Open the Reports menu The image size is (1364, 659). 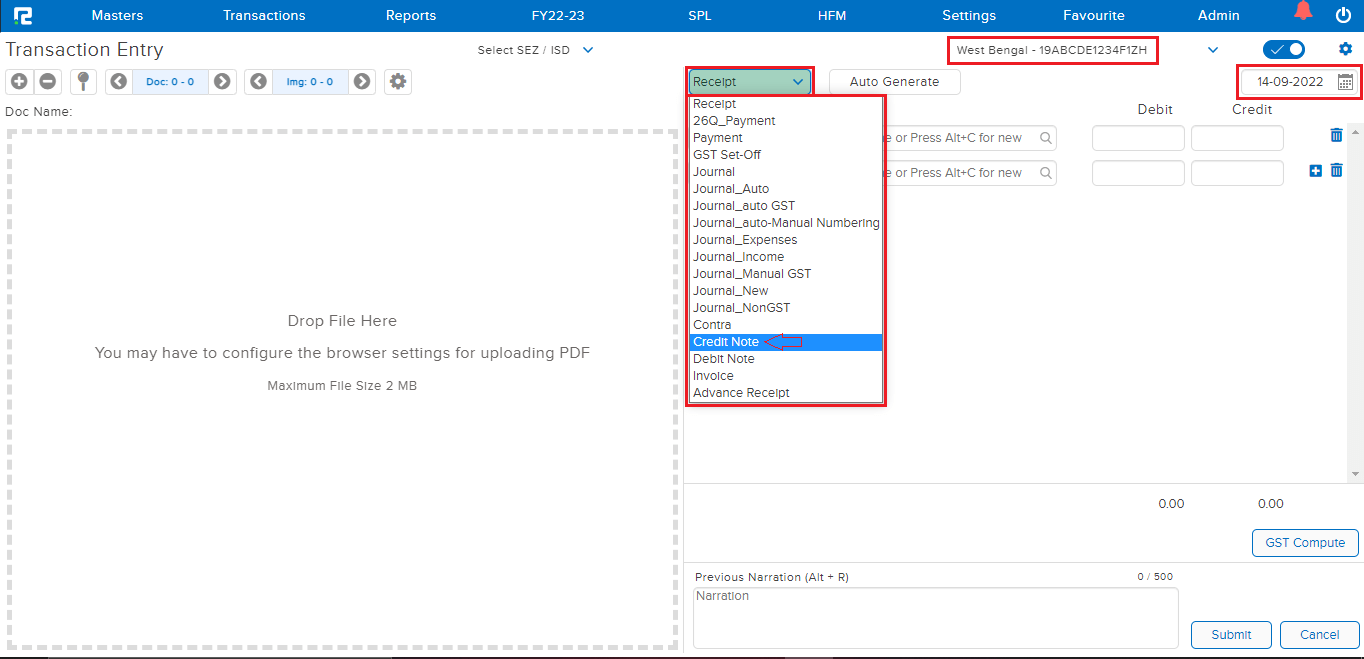click(x=411, y=15)
